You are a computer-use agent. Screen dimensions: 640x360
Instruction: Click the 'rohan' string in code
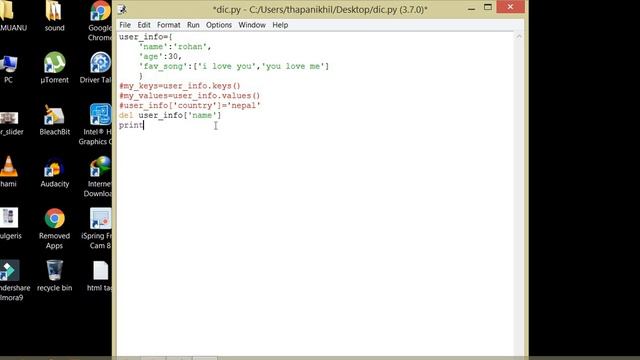190,47
